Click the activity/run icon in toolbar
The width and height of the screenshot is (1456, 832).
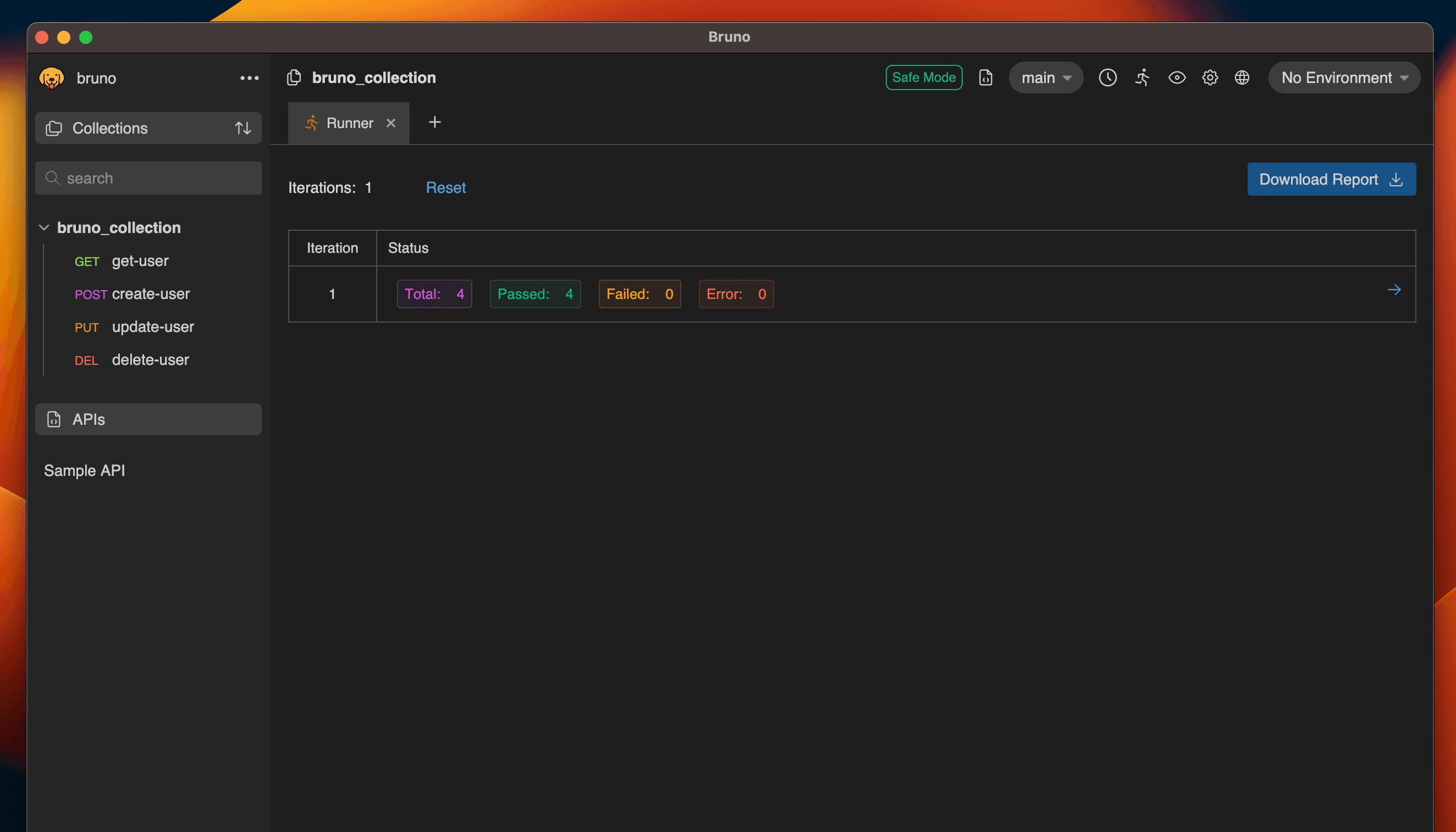pyautogui.click(x=1142, y=77)
